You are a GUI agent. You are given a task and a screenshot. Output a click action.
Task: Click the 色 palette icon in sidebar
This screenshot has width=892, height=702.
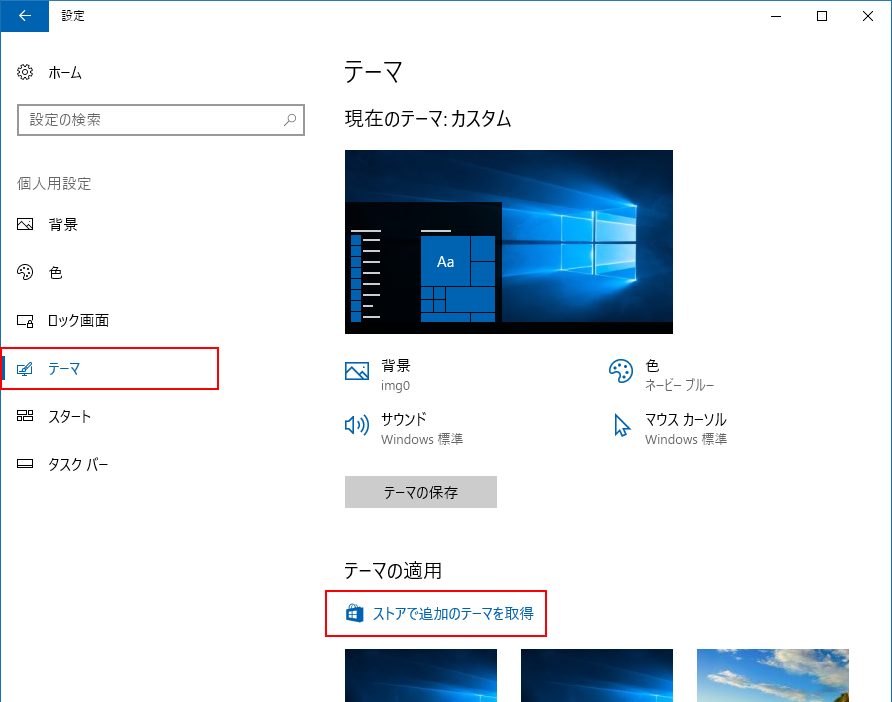pos(25,272)
